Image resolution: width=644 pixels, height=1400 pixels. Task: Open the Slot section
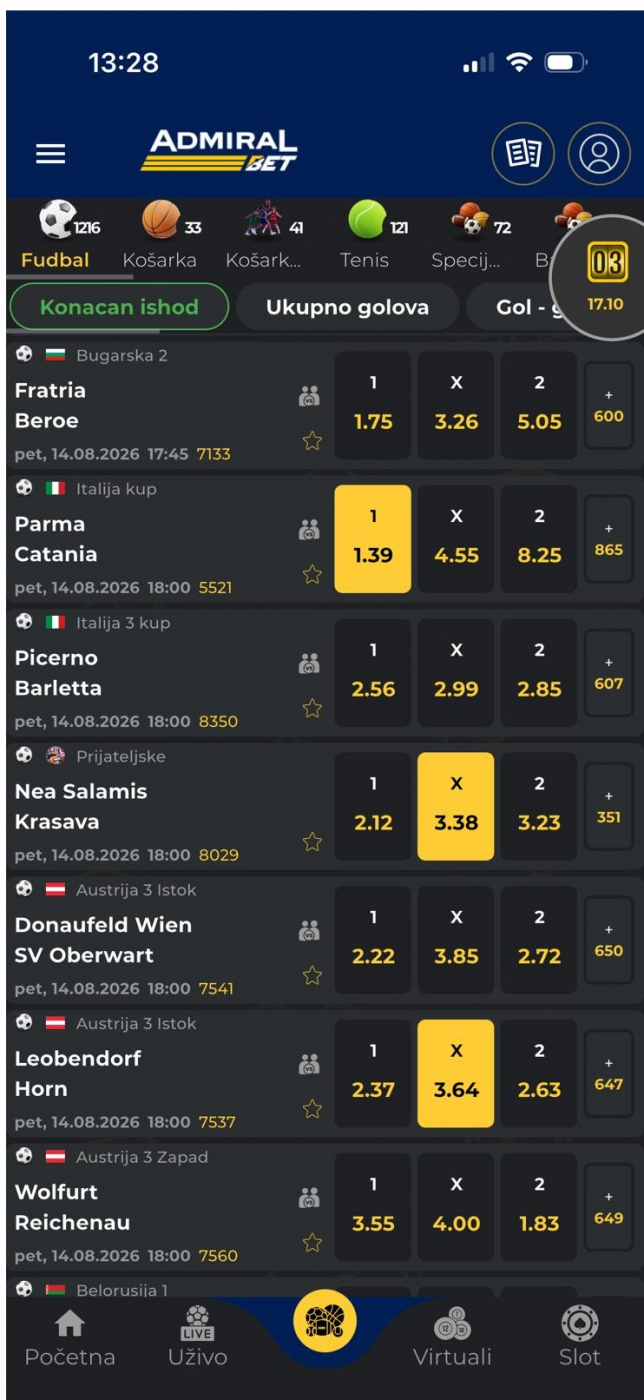pyautogui.click(x=580, y=1336)
